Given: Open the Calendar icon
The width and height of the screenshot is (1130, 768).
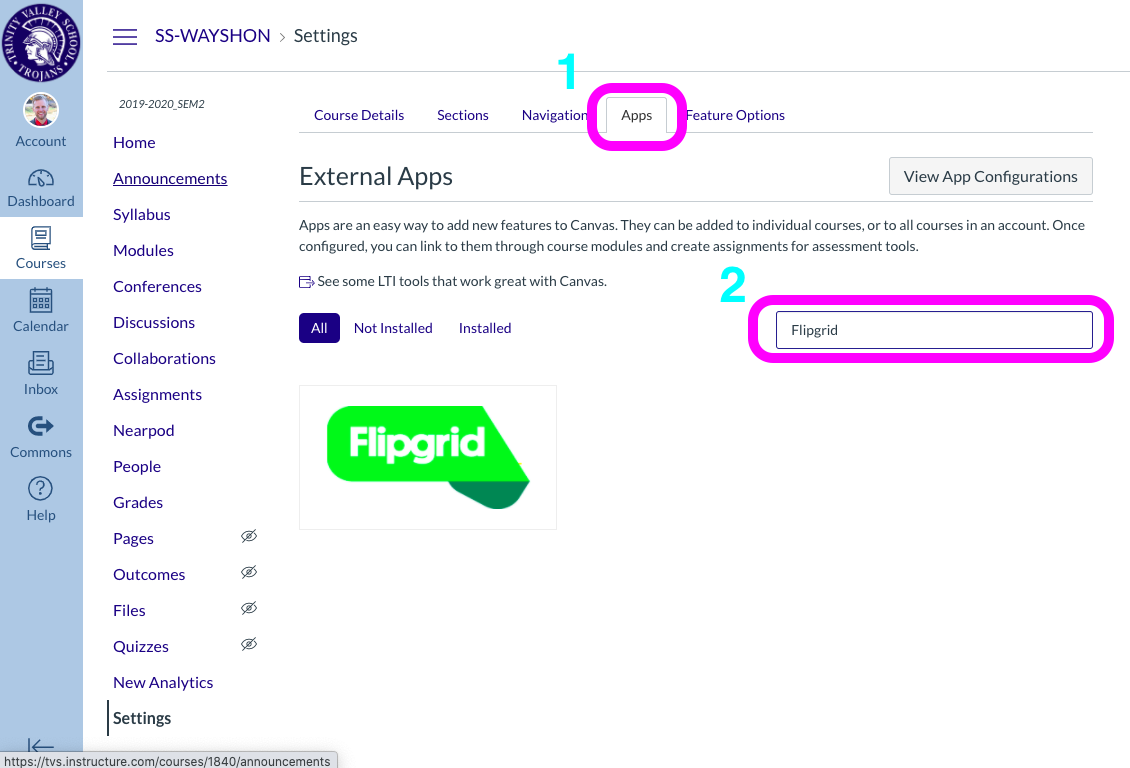Looking at the screenshot, I should tap(40, 310).
